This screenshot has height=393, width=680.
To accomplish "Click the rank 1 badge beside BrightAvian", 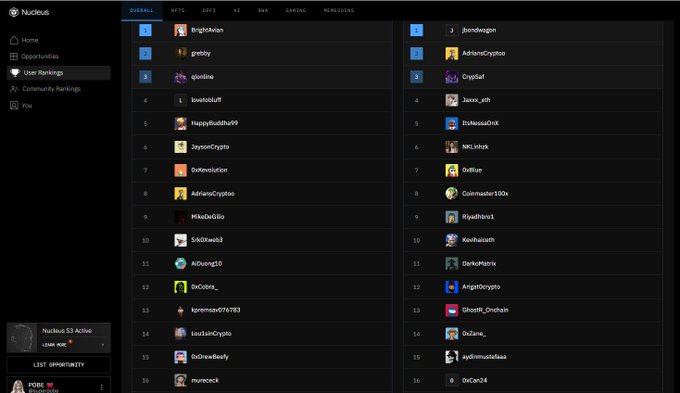I will pos(145,30).
